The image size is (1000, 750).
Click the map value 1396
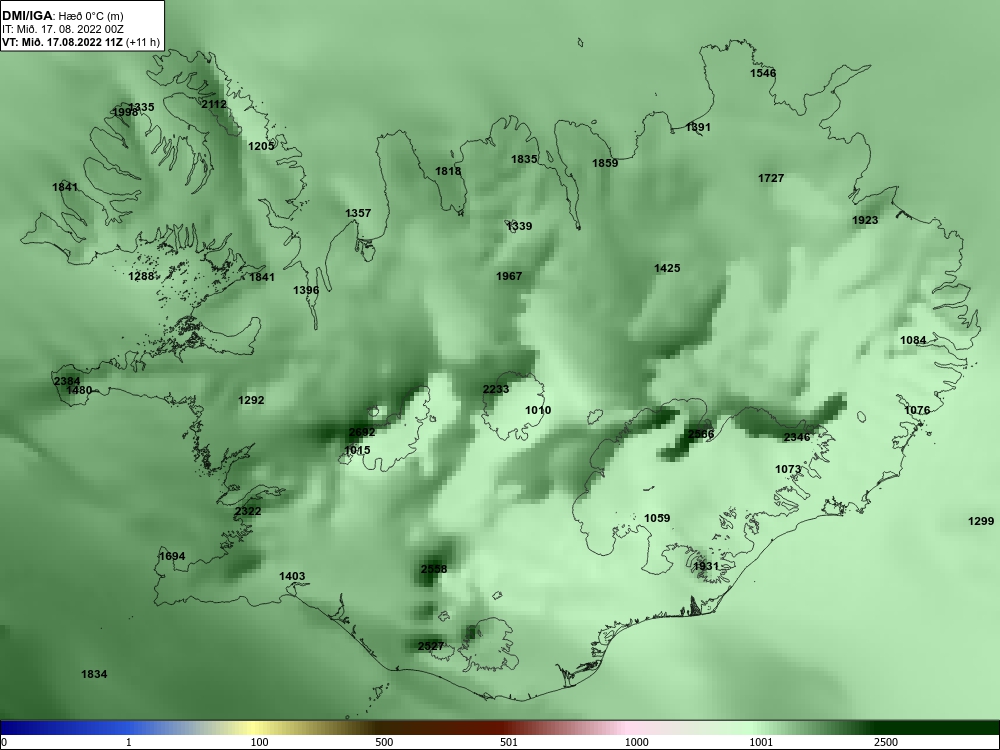(306, 290)
